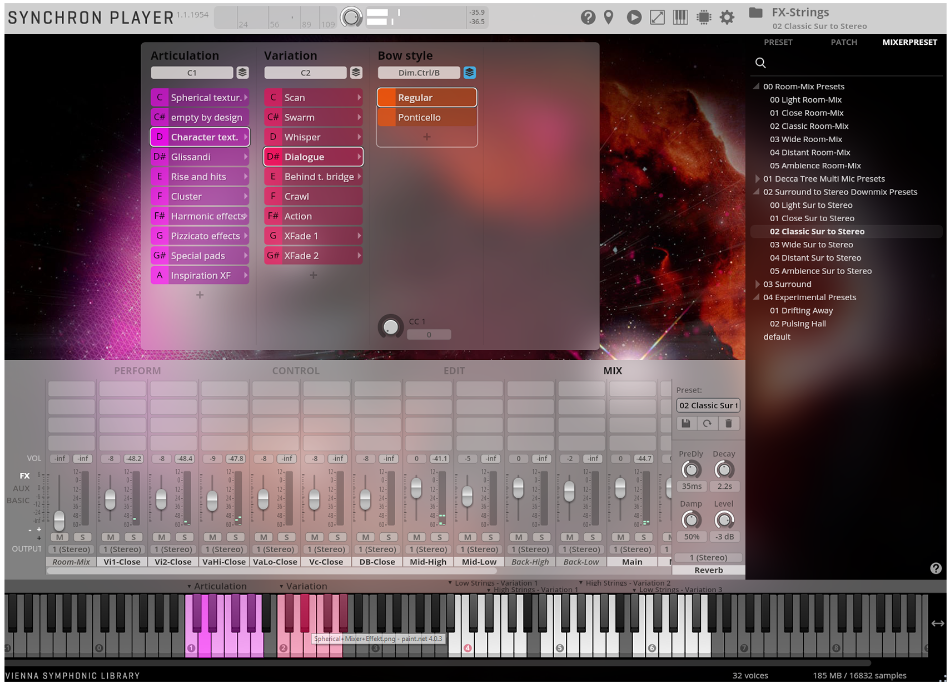Click the location pin icon in top toolbar
Screen dimensions: 950x685
point(609,18)
